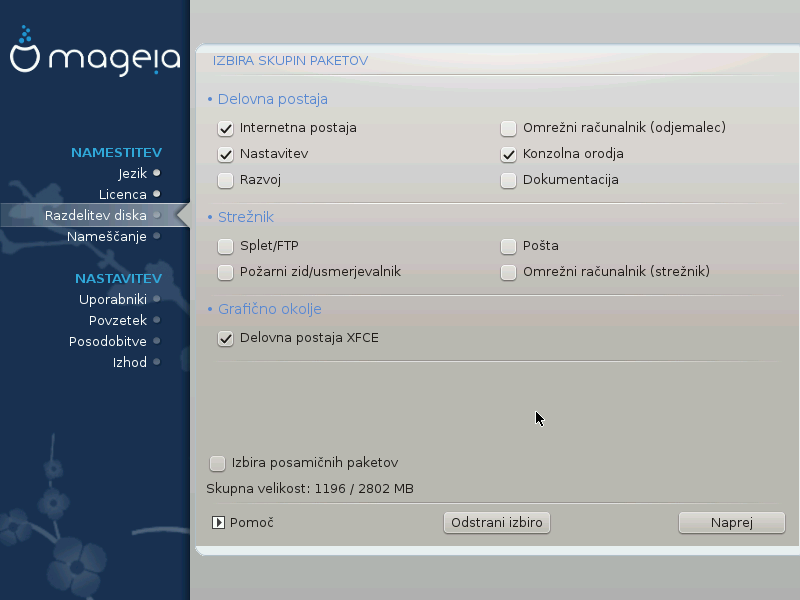800x600 pixels.
Task: Check the Požarni zid/usmerjevalnik option
Action: coord(225,271)
